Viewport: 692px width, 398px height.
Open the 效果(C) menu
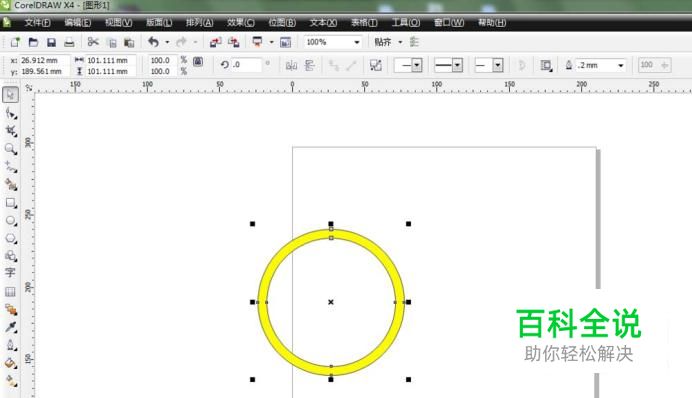point(241,23)
